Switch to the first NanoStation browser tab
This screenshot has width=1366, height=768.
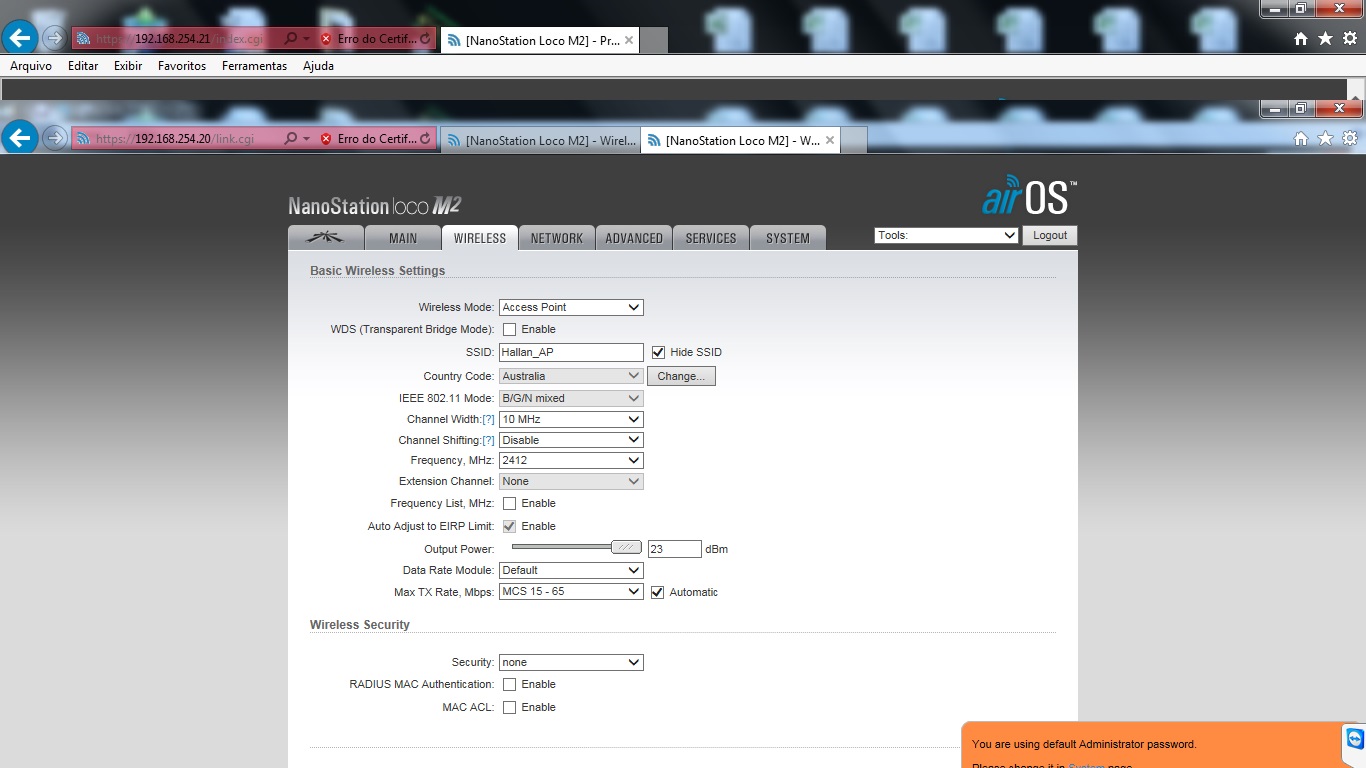click(x=540, y=141)
